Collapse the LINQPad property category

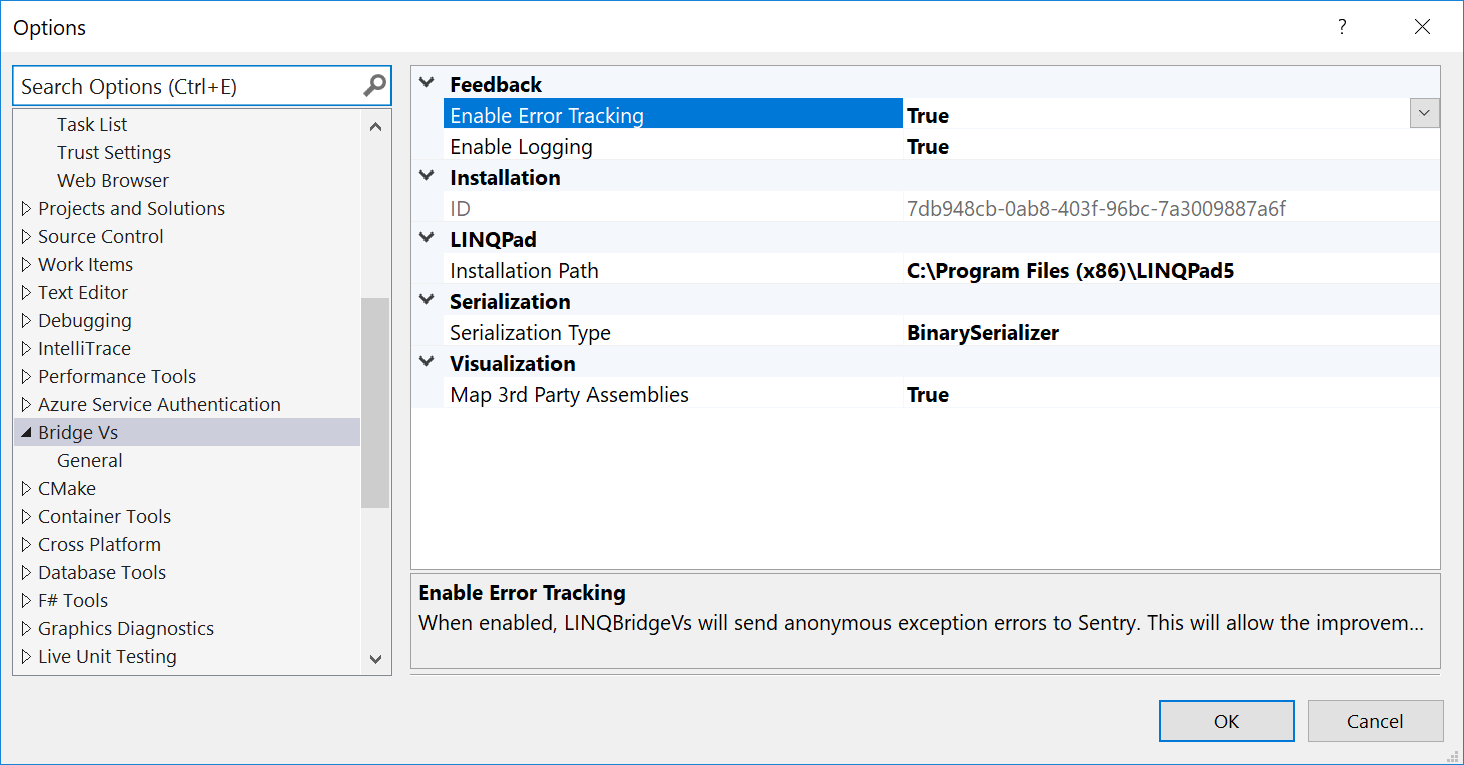coord(428,239)
